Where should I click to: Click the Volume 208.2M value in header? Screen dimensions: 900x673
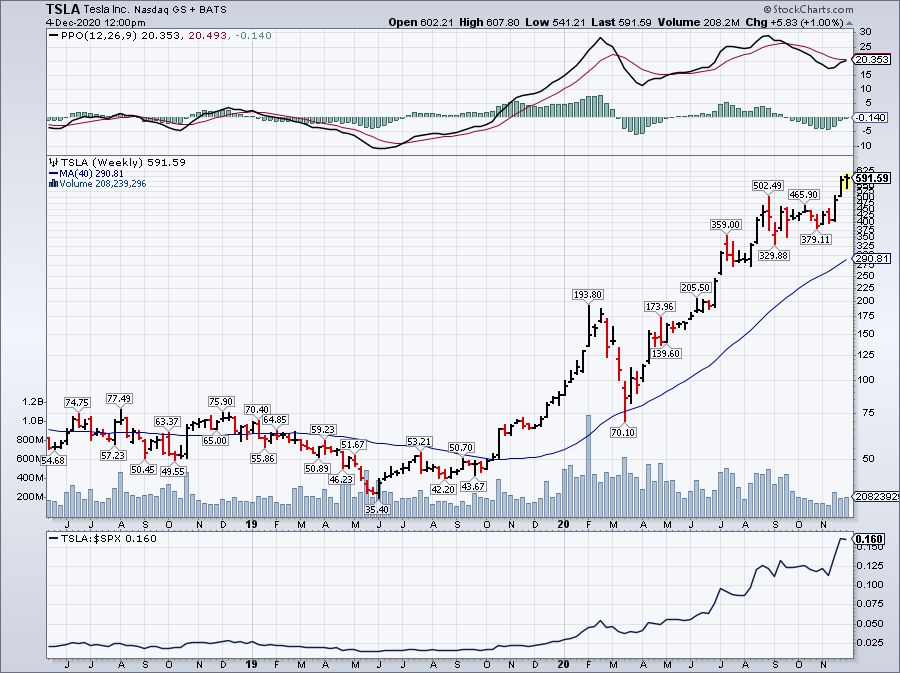699,22
